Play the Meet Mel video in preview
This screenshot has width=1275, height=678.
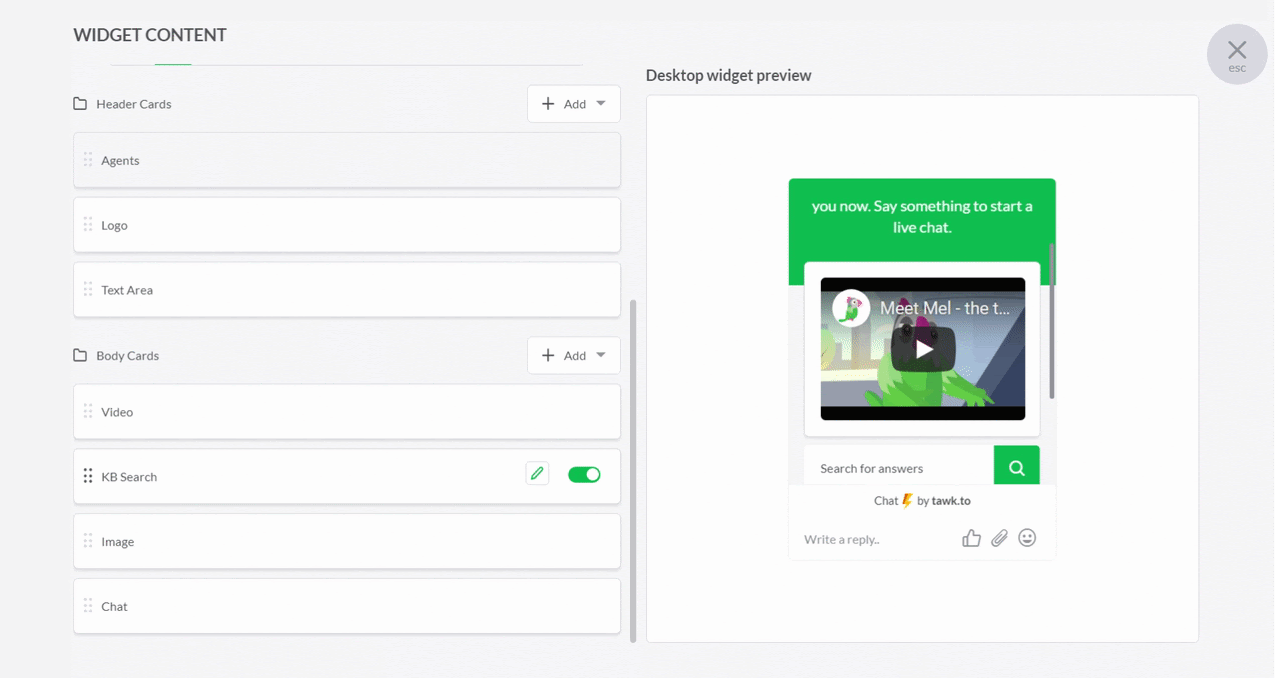pos(923,349)
